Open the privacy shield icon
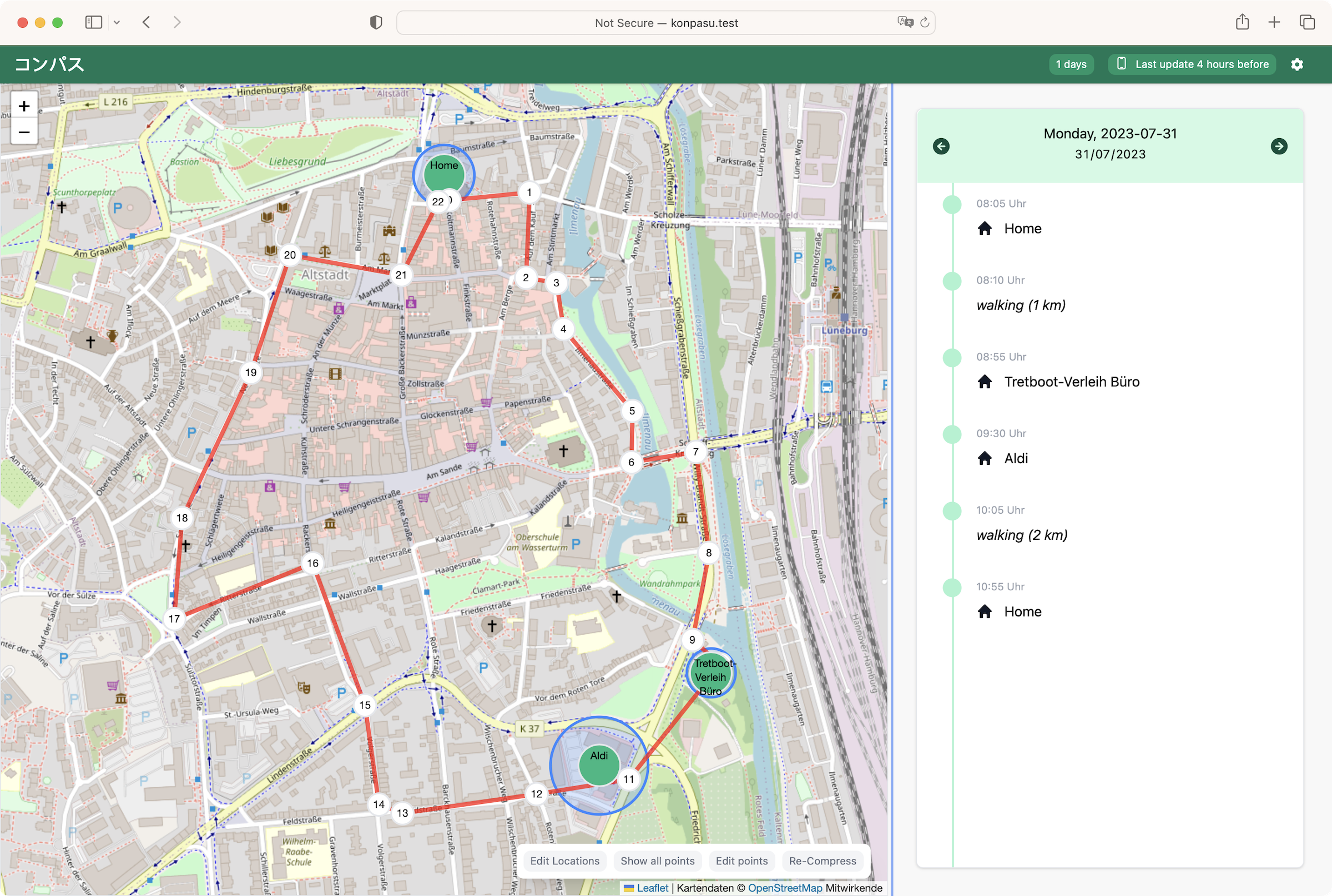 (x=376, y=22)
